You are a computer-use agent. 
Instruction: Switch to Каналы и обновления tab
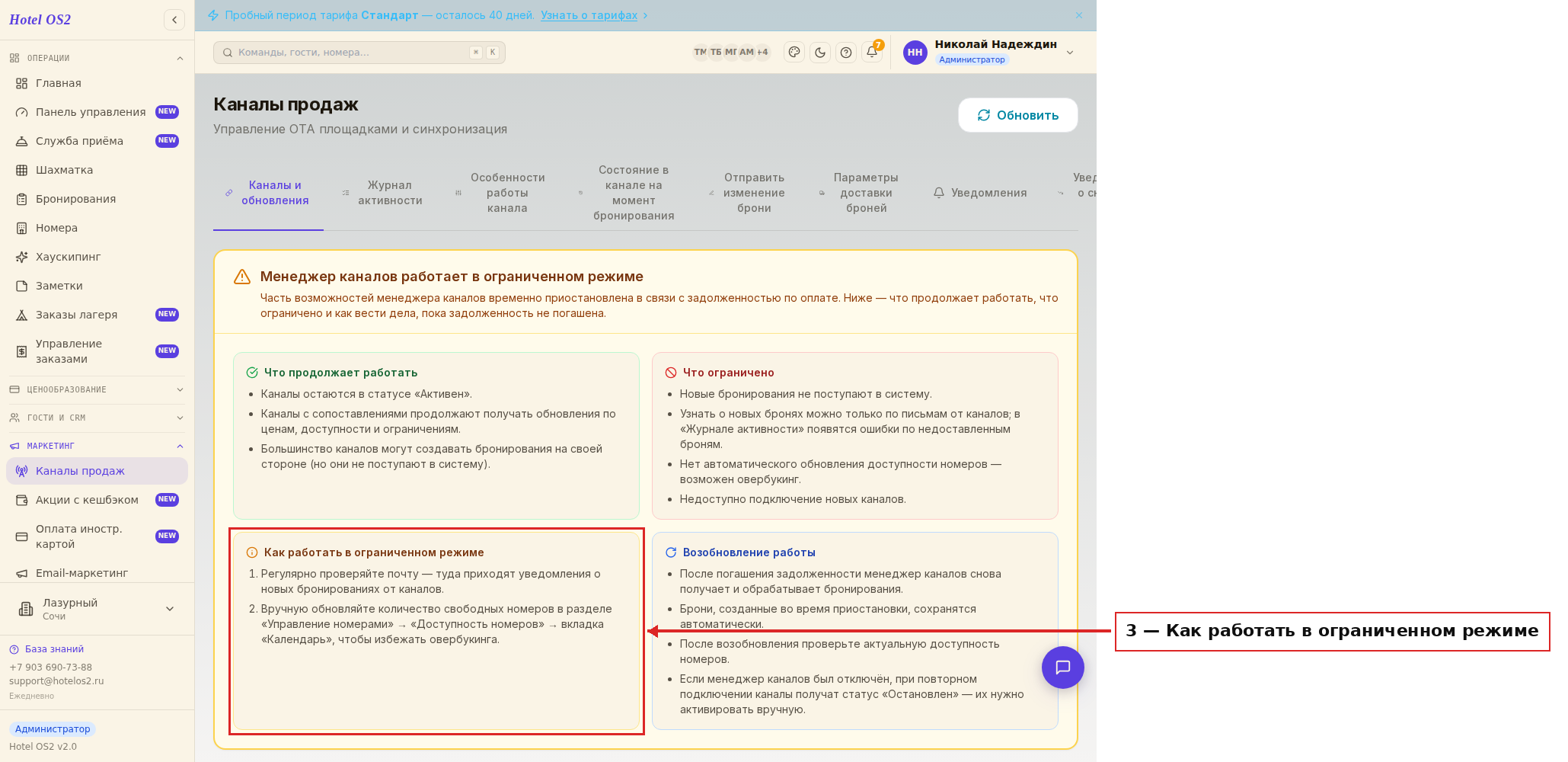click(268, 193)
